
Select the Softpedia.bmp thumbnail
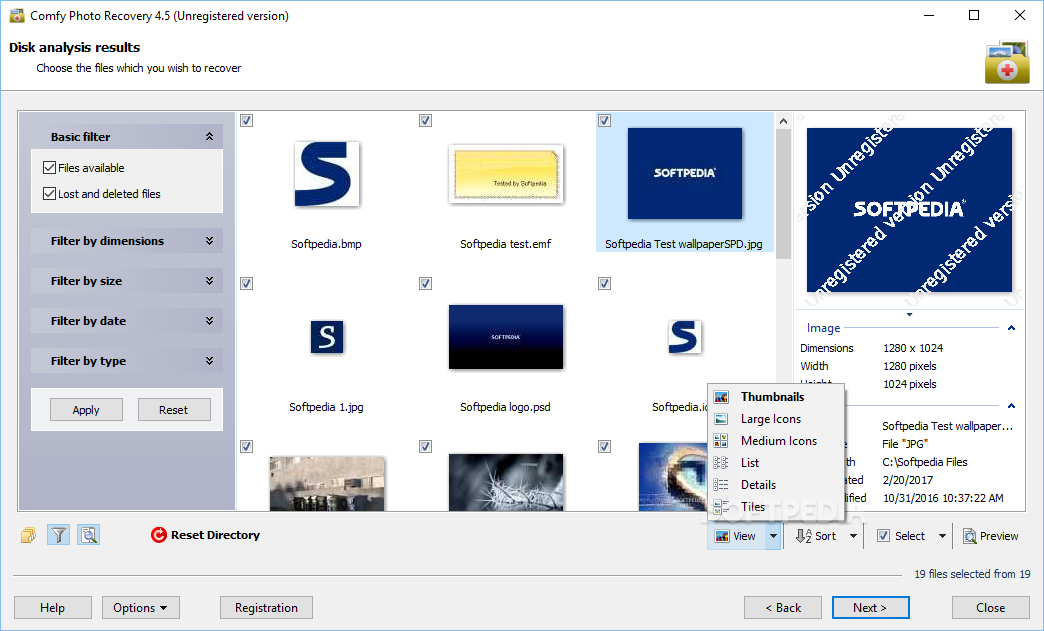(x=326, y=174)
